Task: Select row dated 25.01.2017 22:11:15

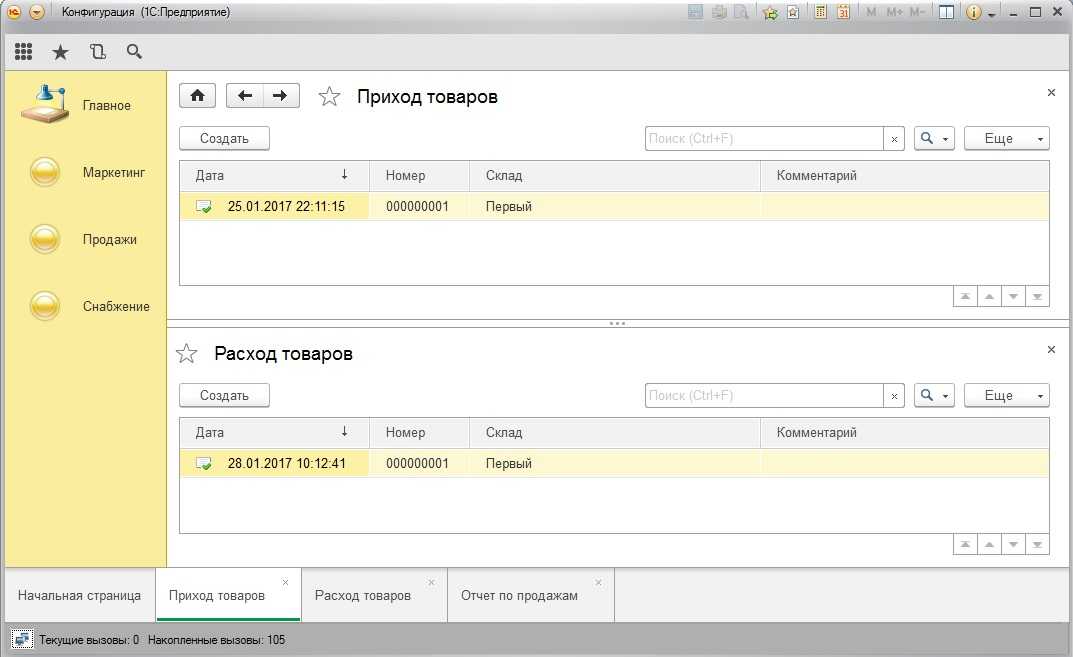Action: pyautogui.click(x=615, y=206)
